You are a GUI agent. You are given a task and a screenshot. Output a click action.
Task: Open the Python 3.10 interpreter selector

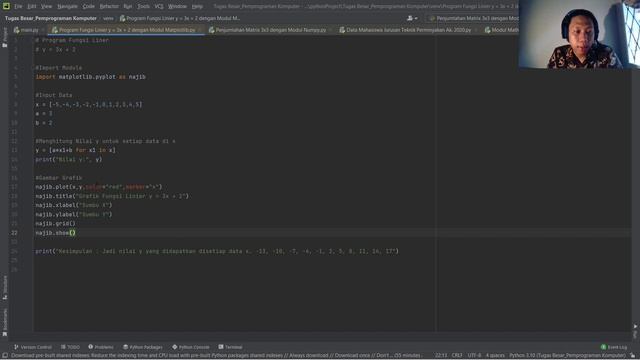coord(567,356)
